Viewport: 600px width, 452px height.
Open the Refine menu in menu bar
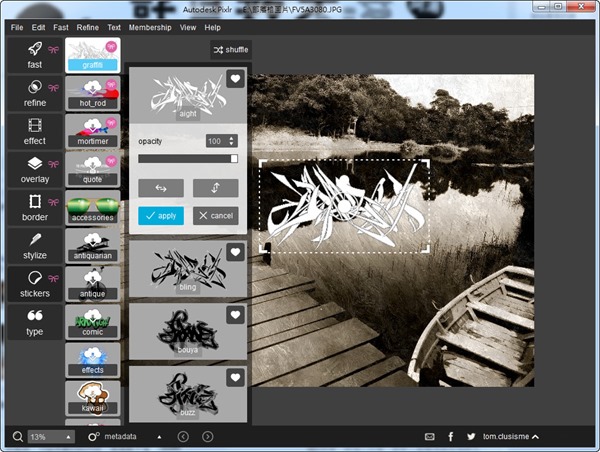pyautogui.click(x=88, y=28)
